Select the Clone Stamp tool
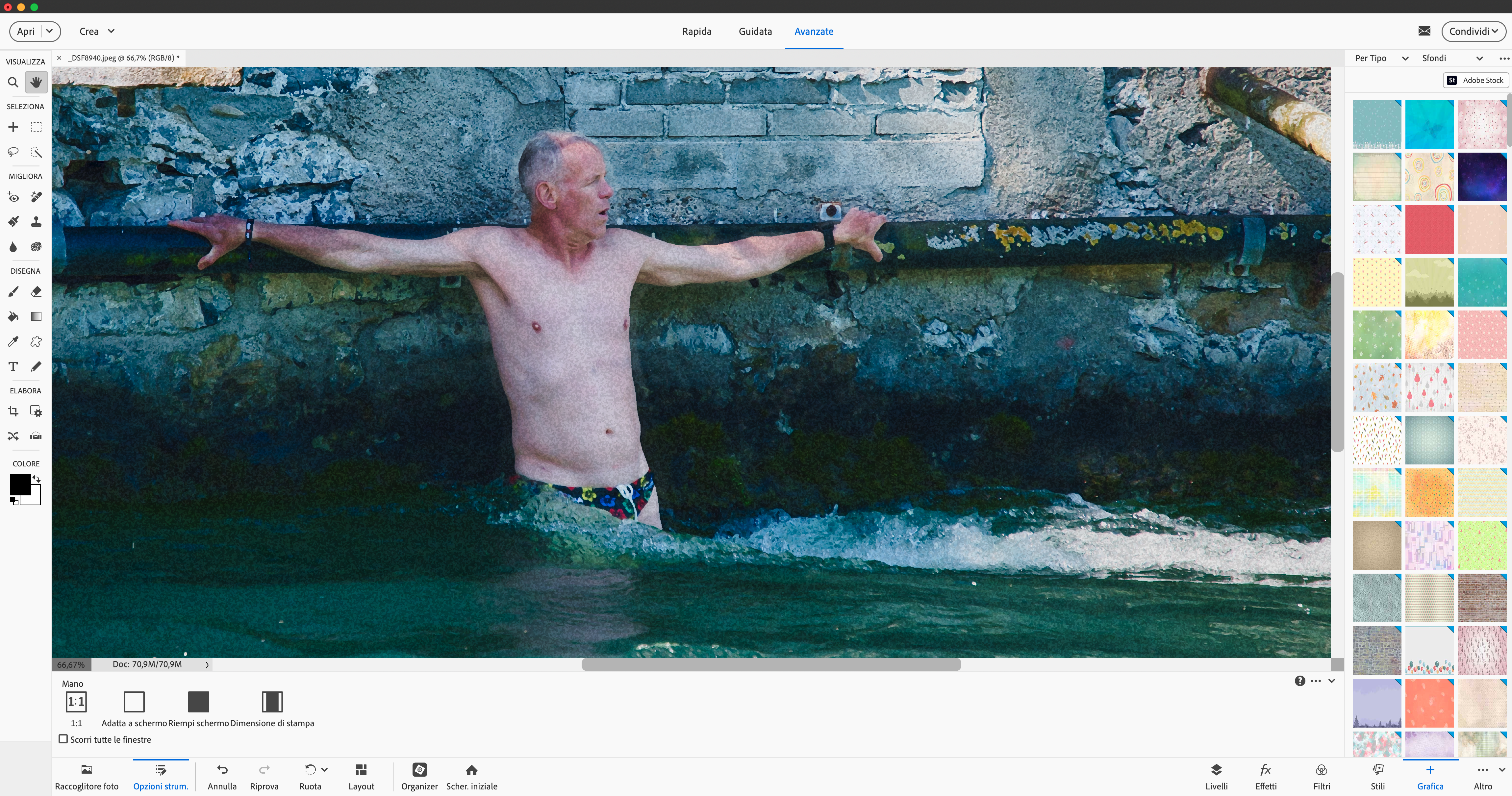The height and width of the screenshot is (796, 1512). [36, 222]
